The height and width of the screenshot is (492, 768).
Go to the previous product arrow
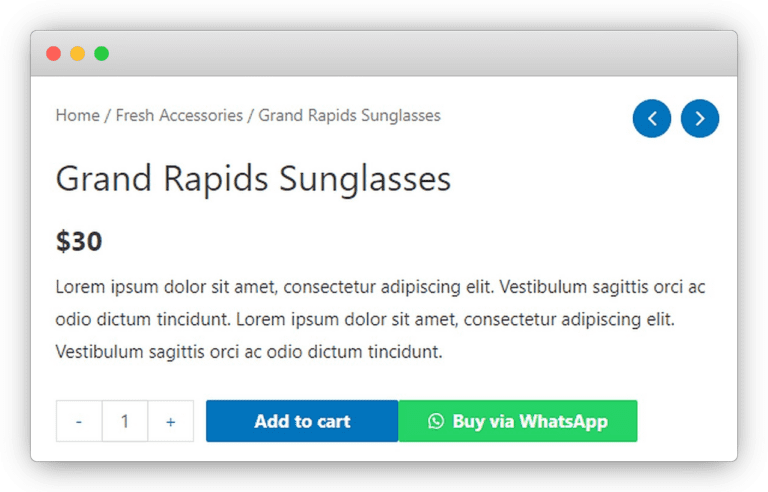coord(652,119)
